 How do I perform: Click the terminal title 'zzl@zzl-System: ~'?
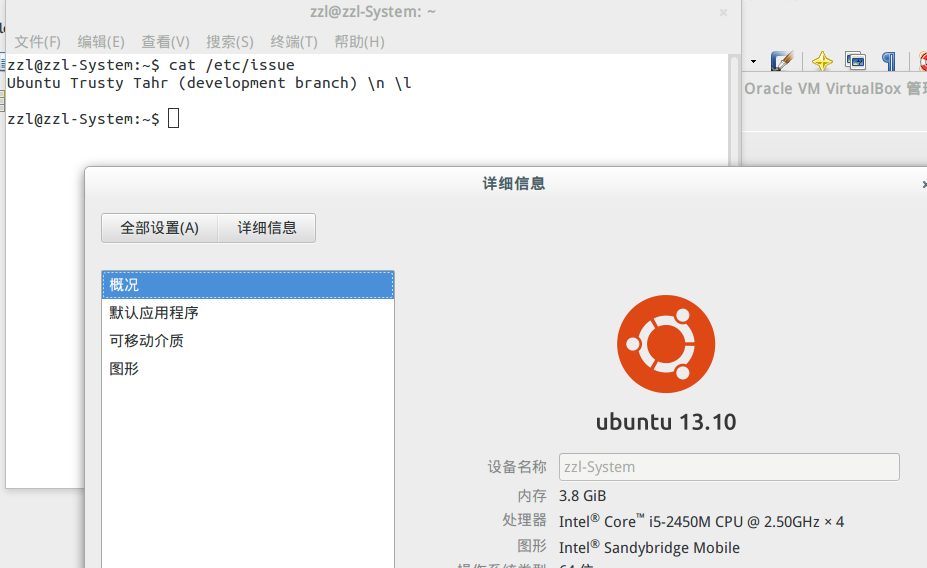[372, 12]
